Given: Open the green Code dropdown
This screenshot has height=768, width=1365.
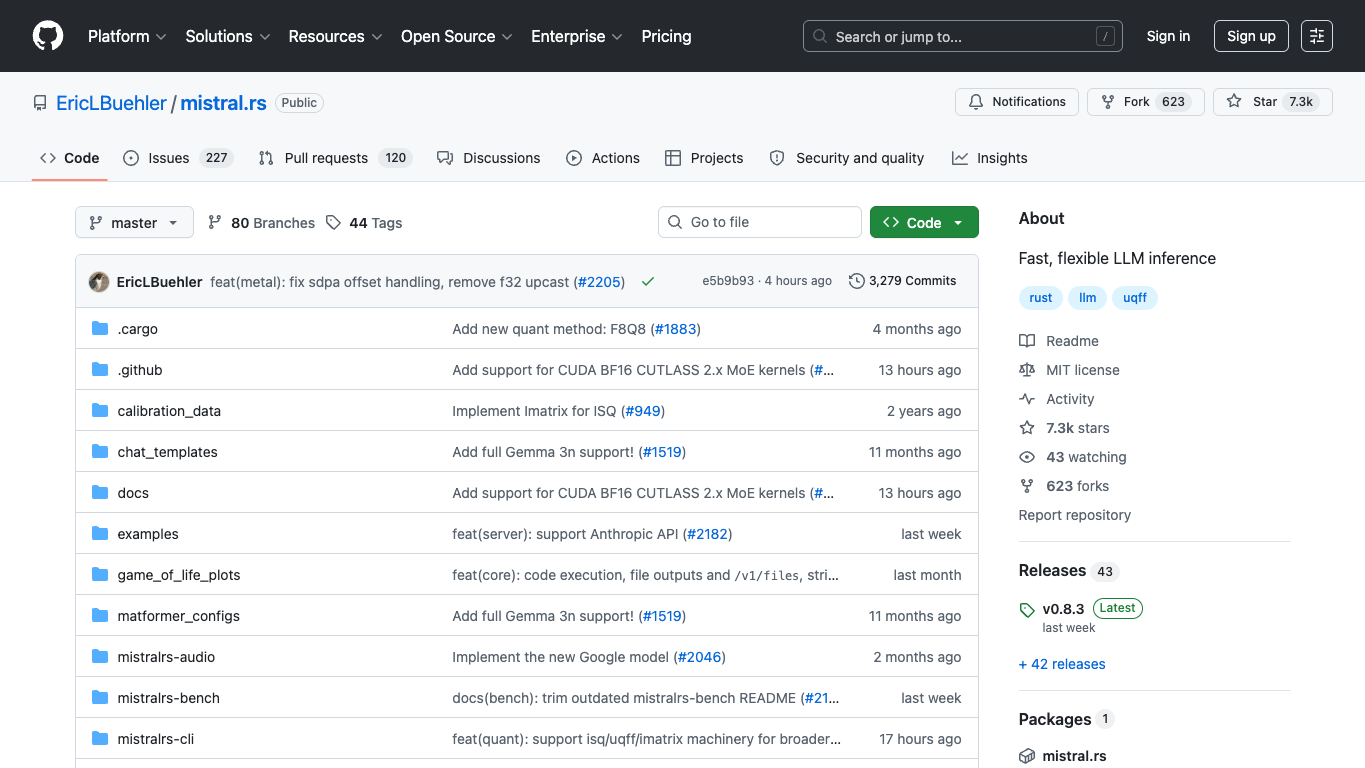Looking at the screenshot, I should [924, 223].
